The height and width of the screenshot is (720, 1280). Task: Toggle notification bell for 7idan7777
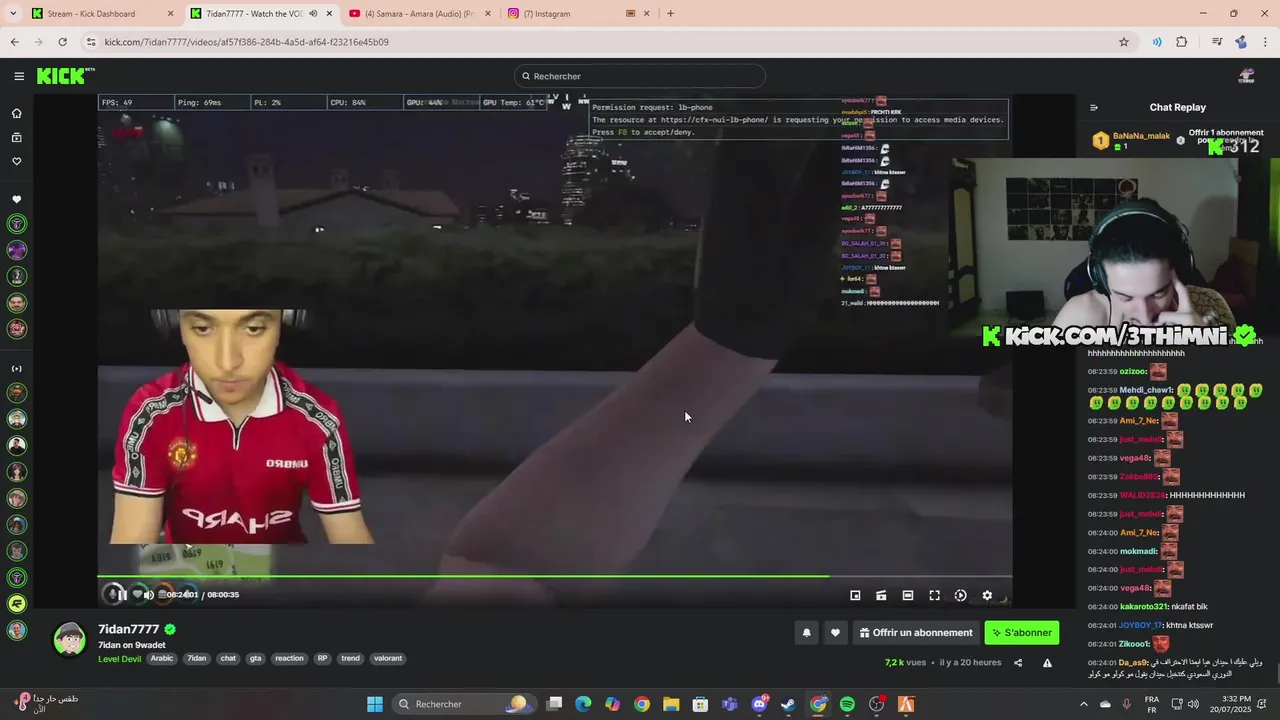(806, 632)
